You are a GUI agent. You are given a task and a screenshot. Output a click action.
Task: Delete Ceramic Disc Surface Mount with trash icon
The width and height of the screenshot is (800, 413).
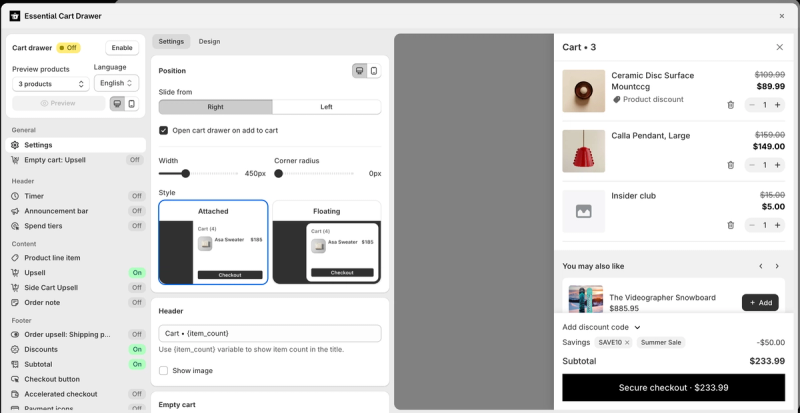[x=731, y=105]
